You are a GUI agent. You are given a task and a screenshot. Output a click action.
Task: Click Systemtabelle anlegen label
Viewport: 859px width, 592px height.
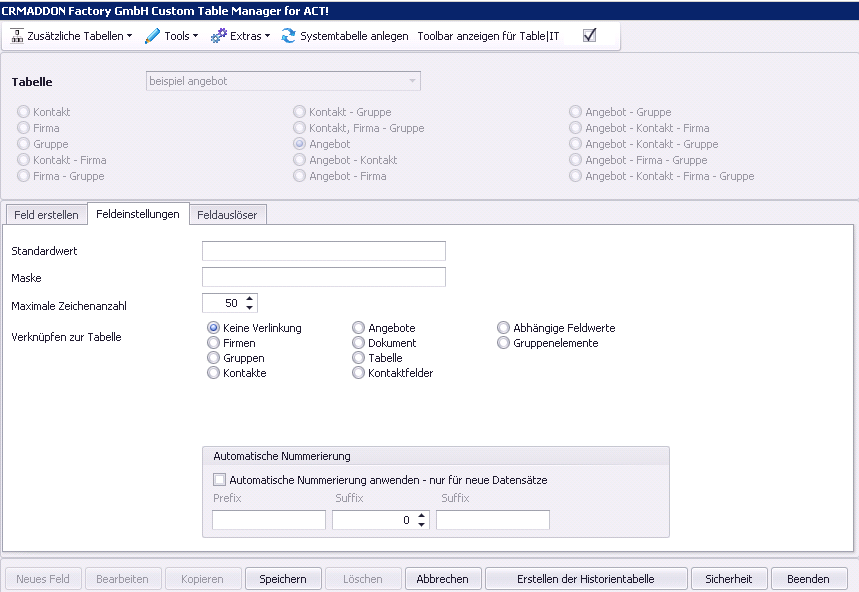[354, 36]
